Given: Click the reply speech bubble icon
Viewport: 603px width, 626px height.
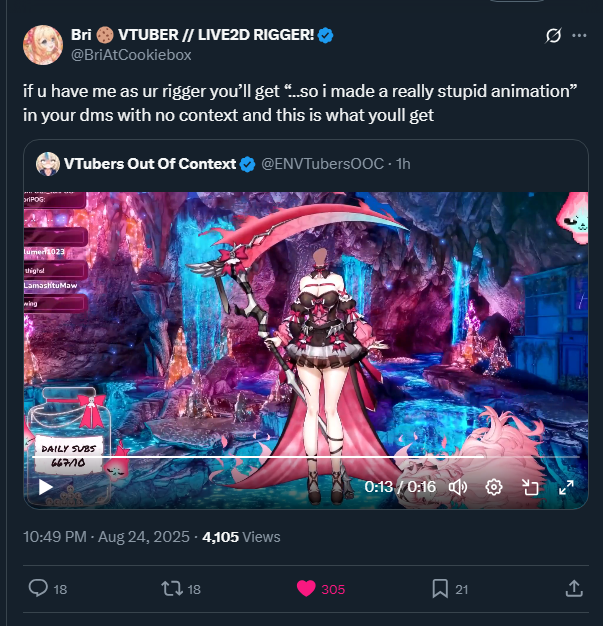Looking at the screenshot, I should 38,588.
